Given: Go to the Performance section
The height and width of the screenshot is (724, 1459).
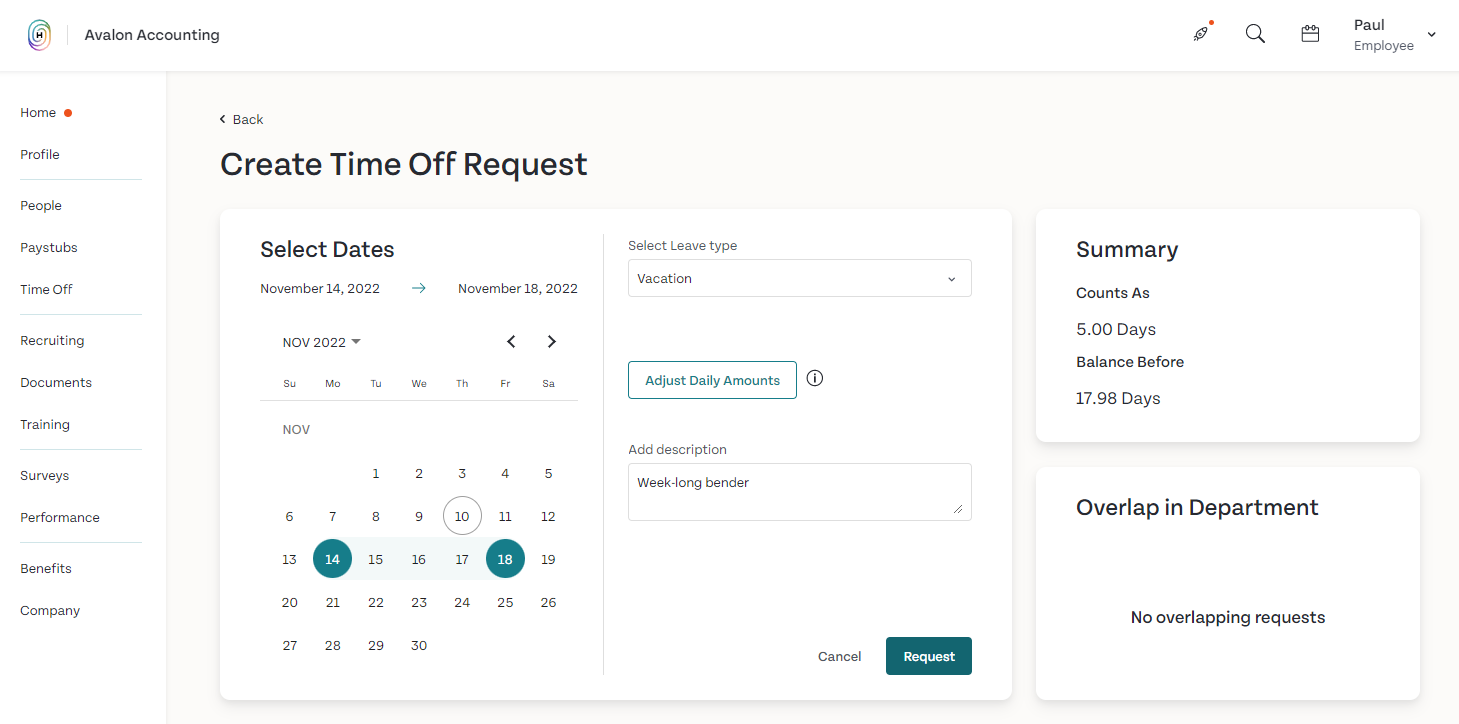Looking at the screenshot, I should [x=60, y=517].
